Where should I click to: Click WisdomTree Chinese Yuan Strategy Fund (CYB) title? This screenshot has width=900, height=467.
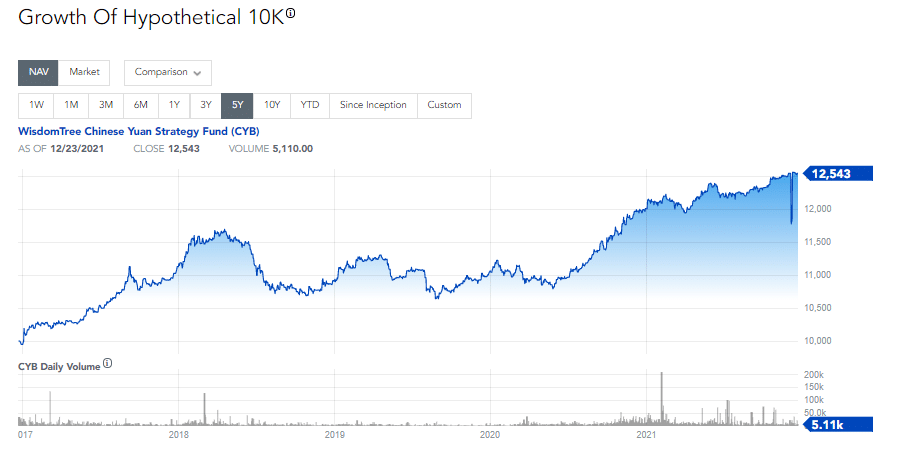click(139, 131)
